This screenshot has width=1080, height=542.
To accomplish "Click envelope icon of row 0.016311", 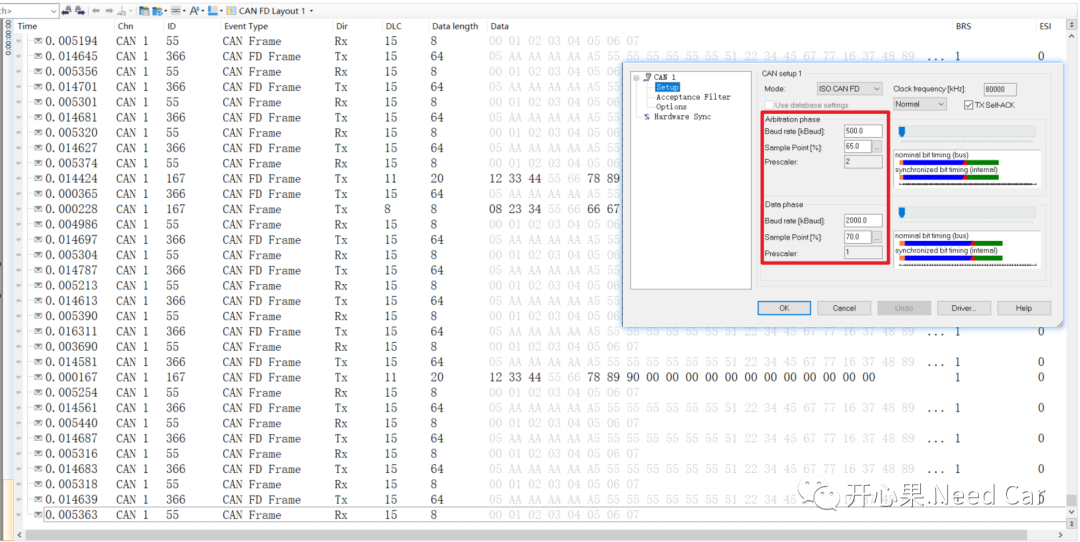I will (38, 331).
